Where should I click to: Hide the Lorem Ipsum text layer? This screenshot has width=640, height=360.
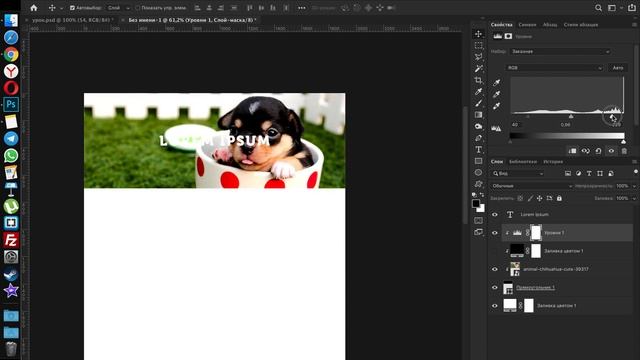click(x=495, y=214)
